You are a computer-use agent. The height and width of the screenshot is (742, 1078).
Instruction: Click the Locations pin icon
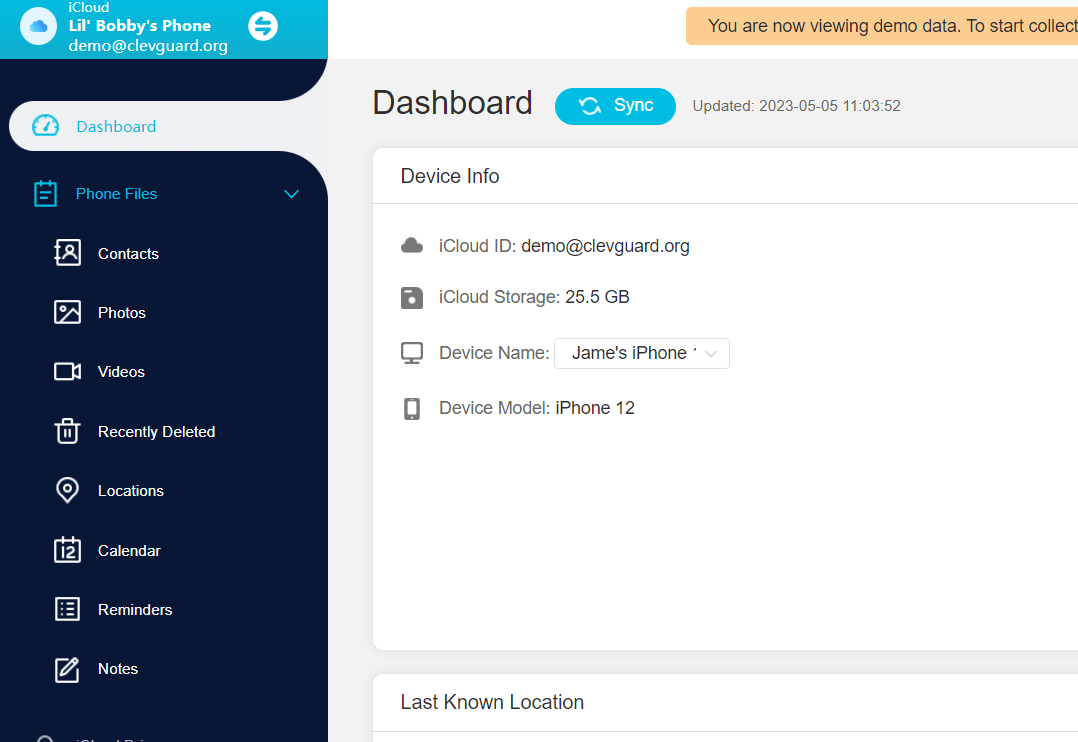click(x=67, y=490)
